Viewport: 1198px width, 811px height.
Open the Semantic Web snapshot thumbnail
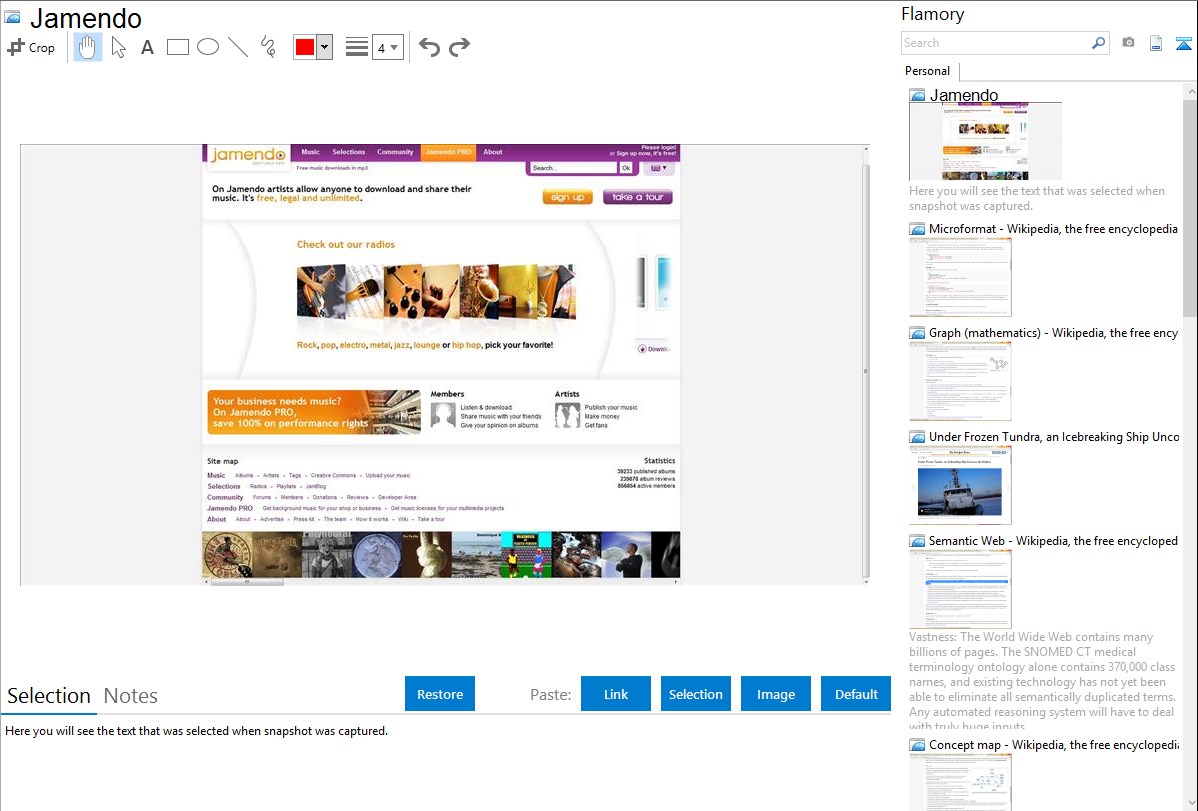pyautogui.click(x=960, y=589)
